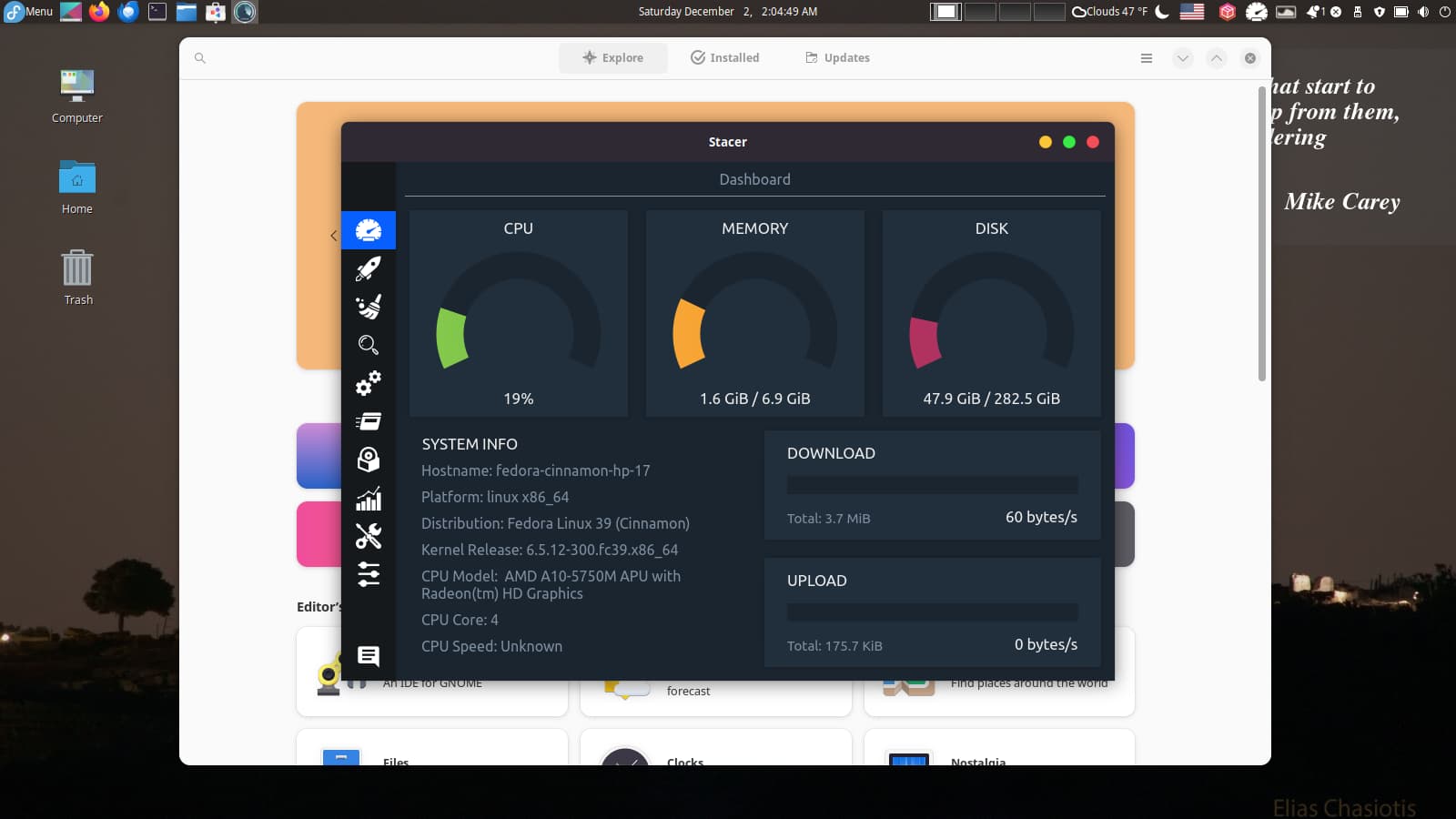Open the Services gears icon in Stacer

369,383
